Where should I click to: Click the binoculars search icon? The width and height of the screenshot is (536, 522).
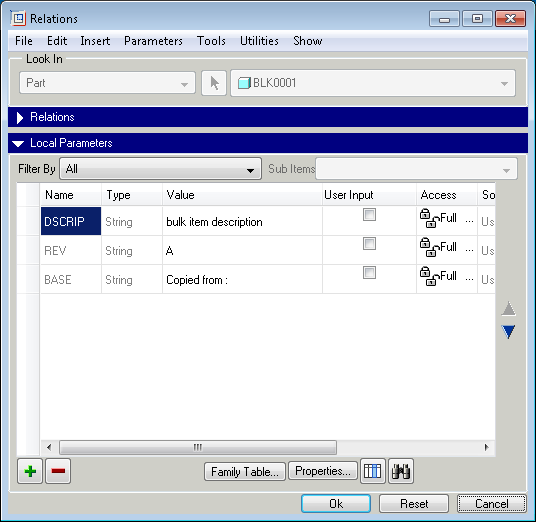(x=401, y=471)
